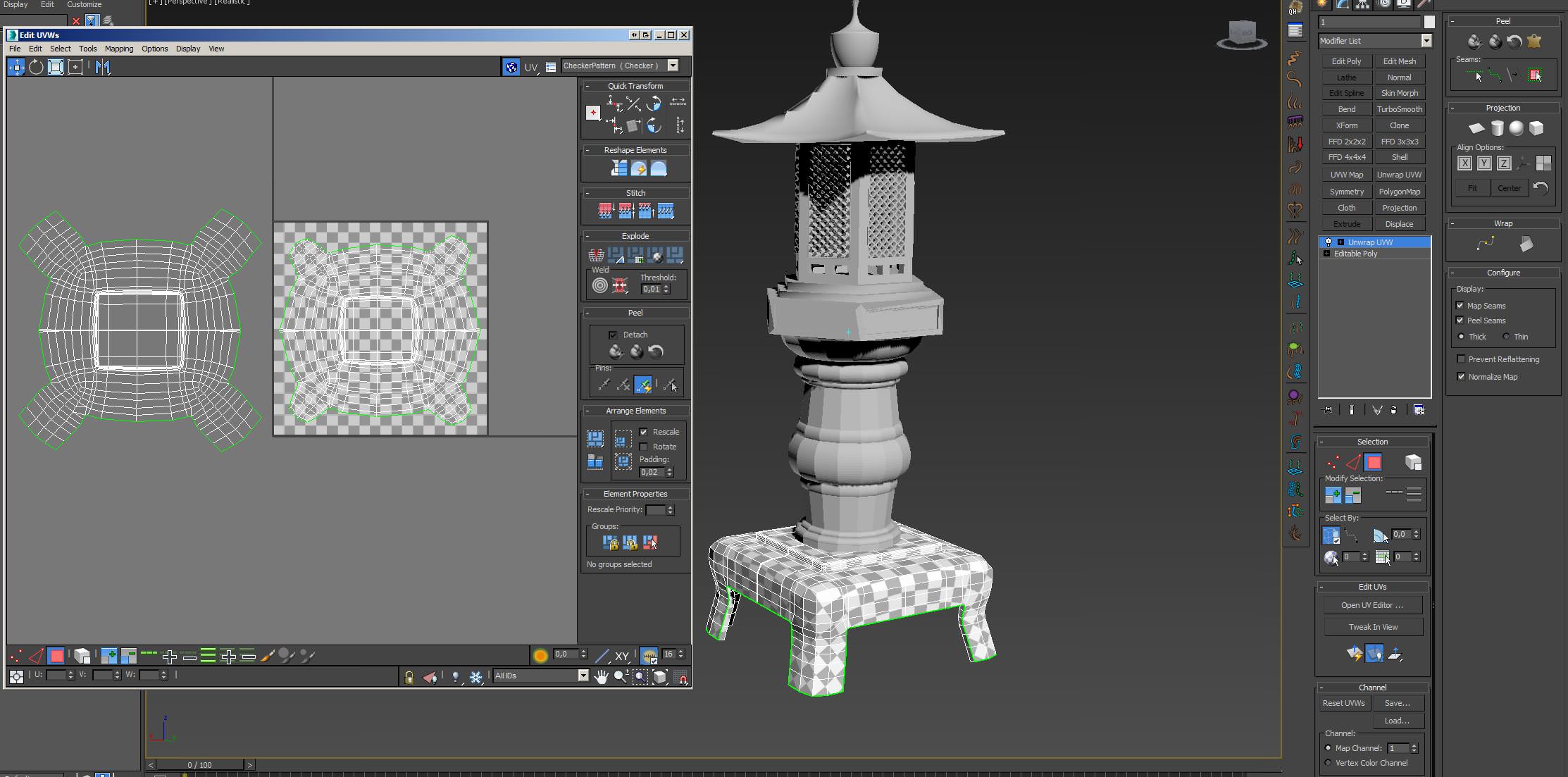This screenshot has width=1568, height=777.
Task: Open the All IDs material dropdown
Action: coord(583,676)
